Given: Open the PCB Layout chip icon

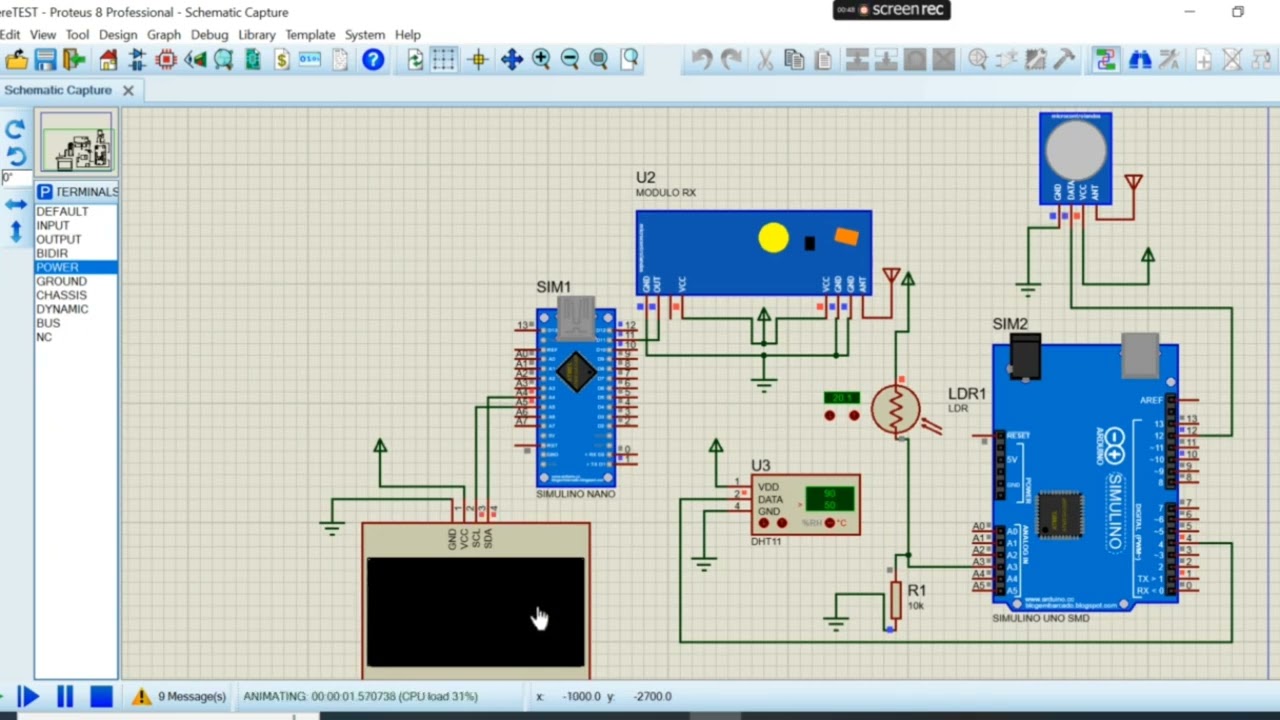Looking at the screenshot, I should coord(166,60).
